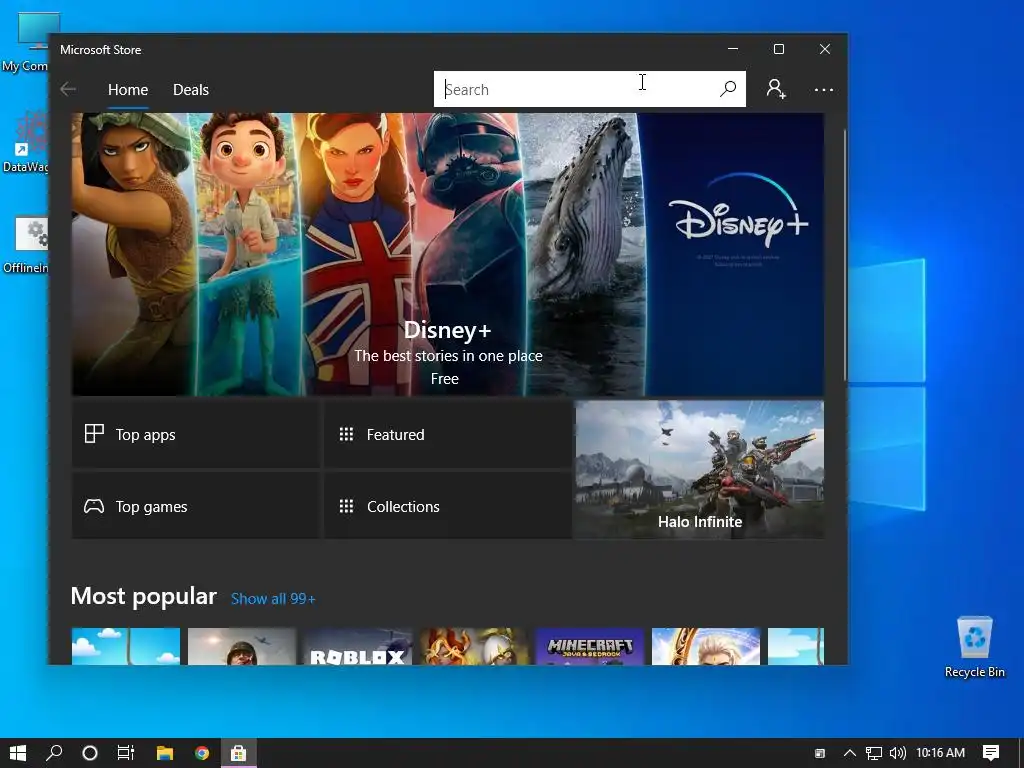Open the first blue sky thumbnail in Most popular
Screen dimensions: 1024x768
126,646
